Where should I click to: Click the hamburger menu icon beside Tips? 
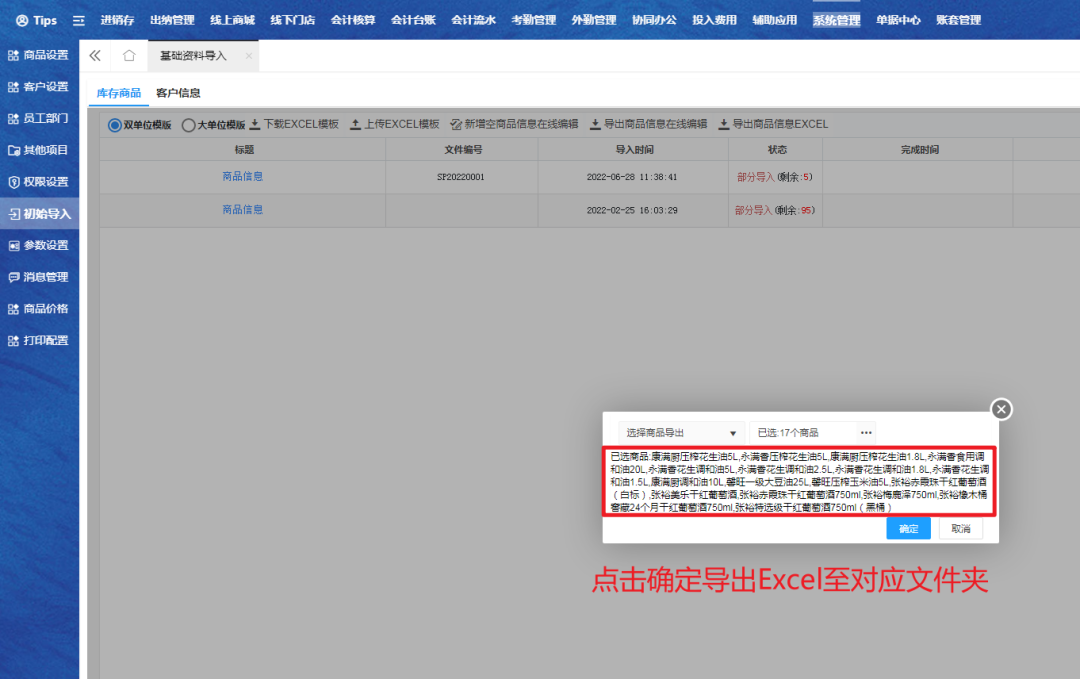click(x=78, y=20)
